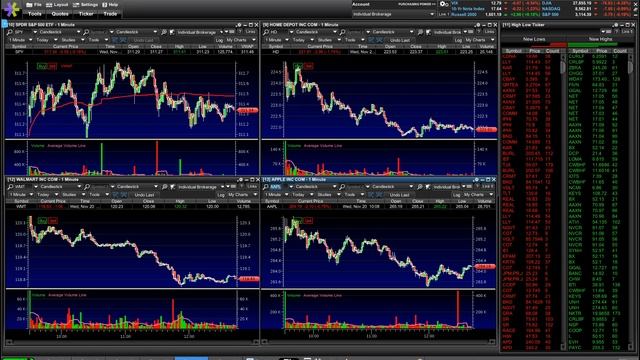Click the zoom magnifier icon in SPY chart toolbar
The height and width of the screenshot is (360, 640).
(x=164, y=32)
